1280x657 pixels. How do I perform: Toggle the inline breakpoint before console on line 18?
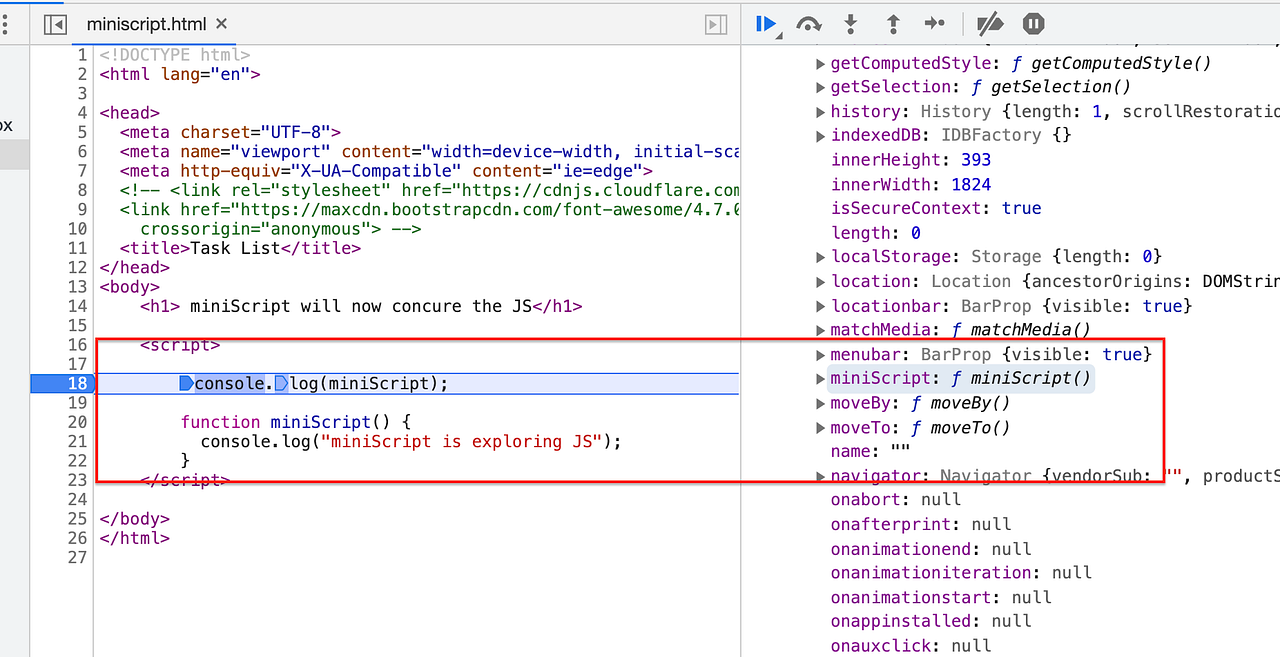pos(186,382)
